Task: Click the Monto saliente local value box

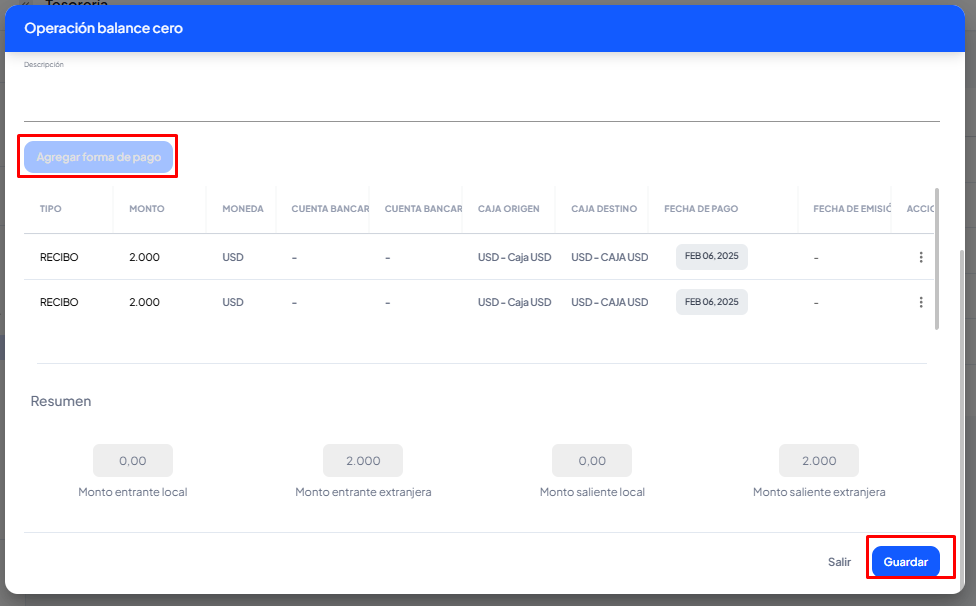Action: tap(592, 461)
